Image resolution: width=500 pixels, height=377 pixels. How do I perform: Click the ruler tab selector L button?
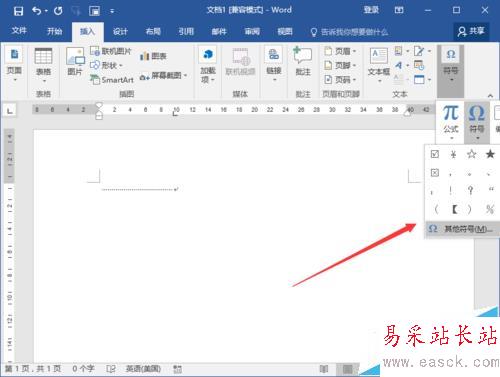click(10, 110)
